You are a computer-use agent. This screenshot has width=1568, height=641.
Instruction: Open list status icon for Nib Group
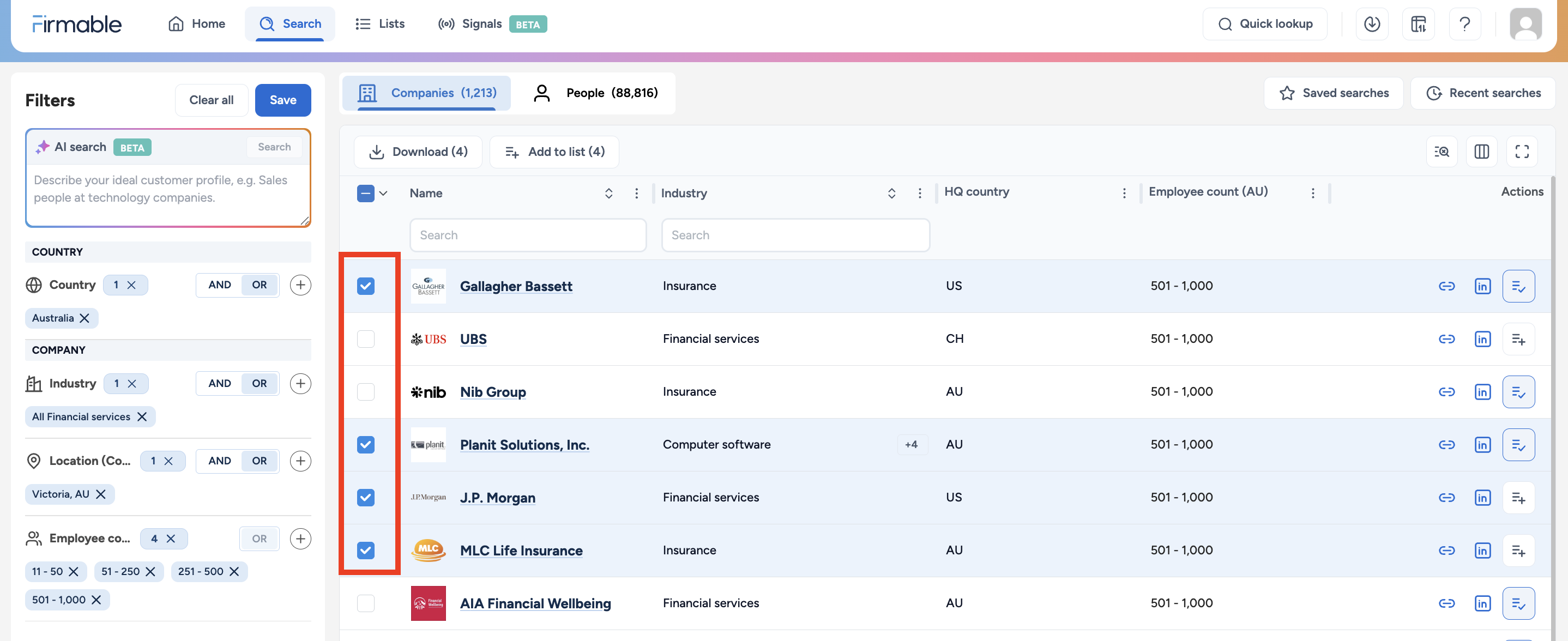(x=1518, y=392)
